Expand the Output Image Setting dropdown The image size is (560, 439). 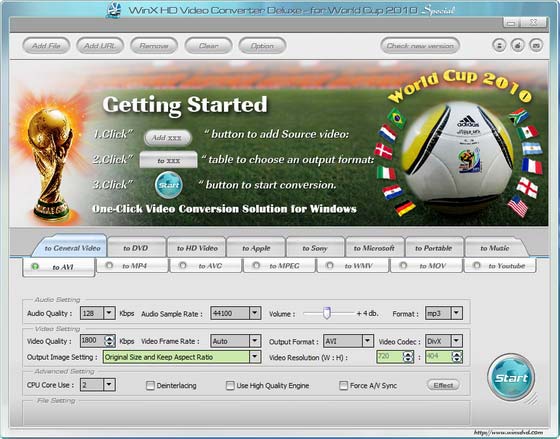255,357
